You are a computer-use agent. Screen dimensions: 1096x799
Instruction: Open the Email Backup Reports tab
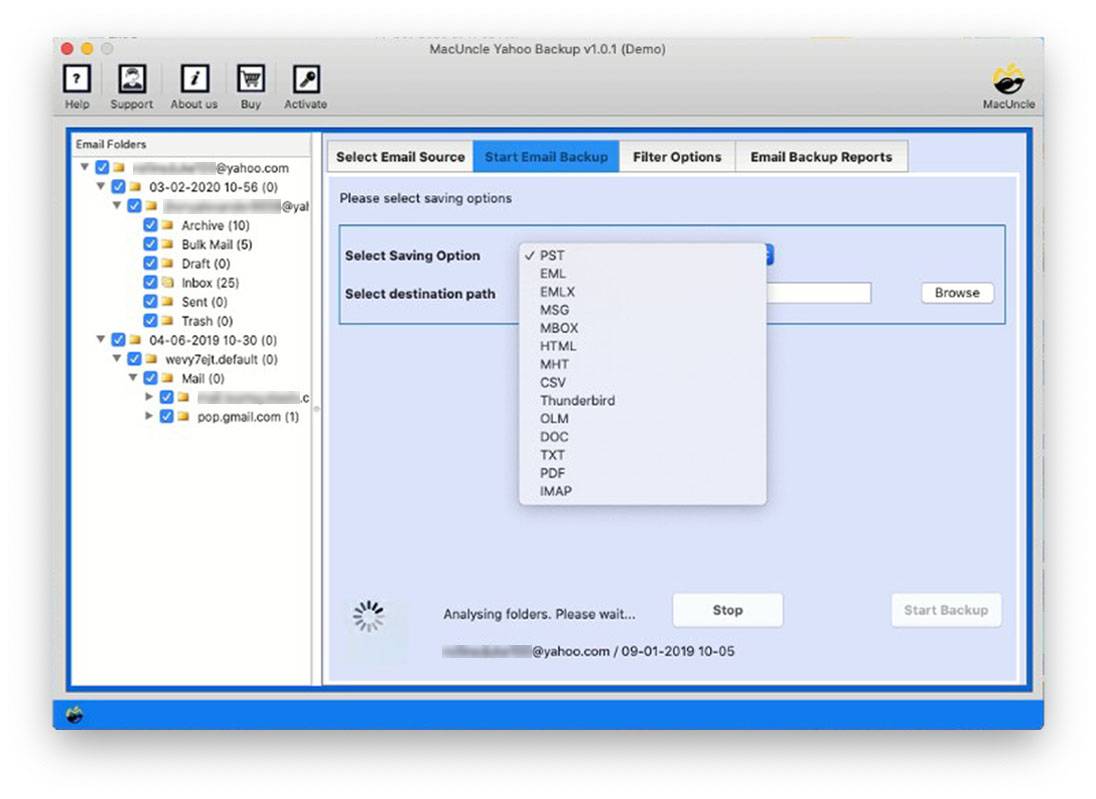[821, 156]
